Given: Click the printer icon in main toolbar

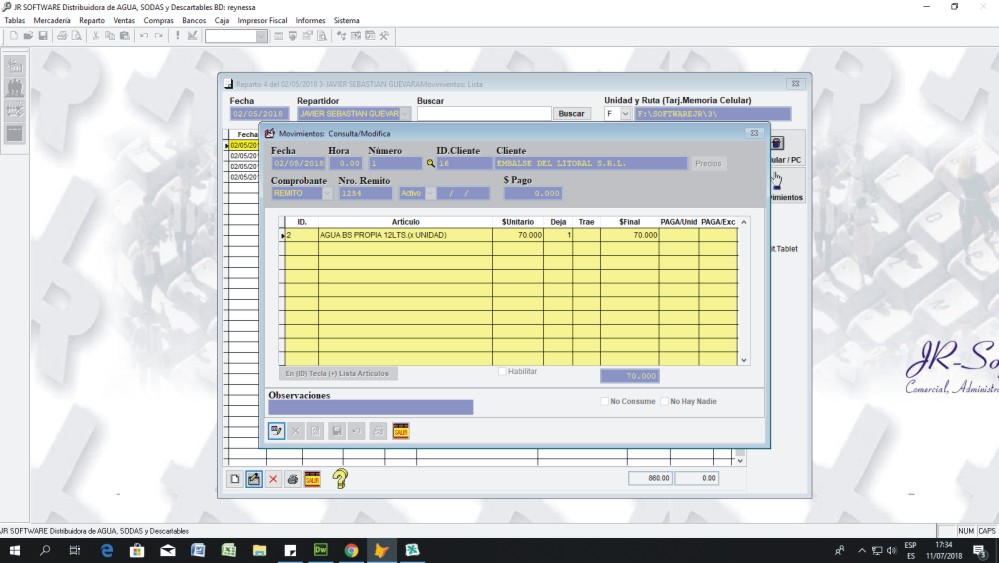Looking at the screenshot, I should 62,36.
